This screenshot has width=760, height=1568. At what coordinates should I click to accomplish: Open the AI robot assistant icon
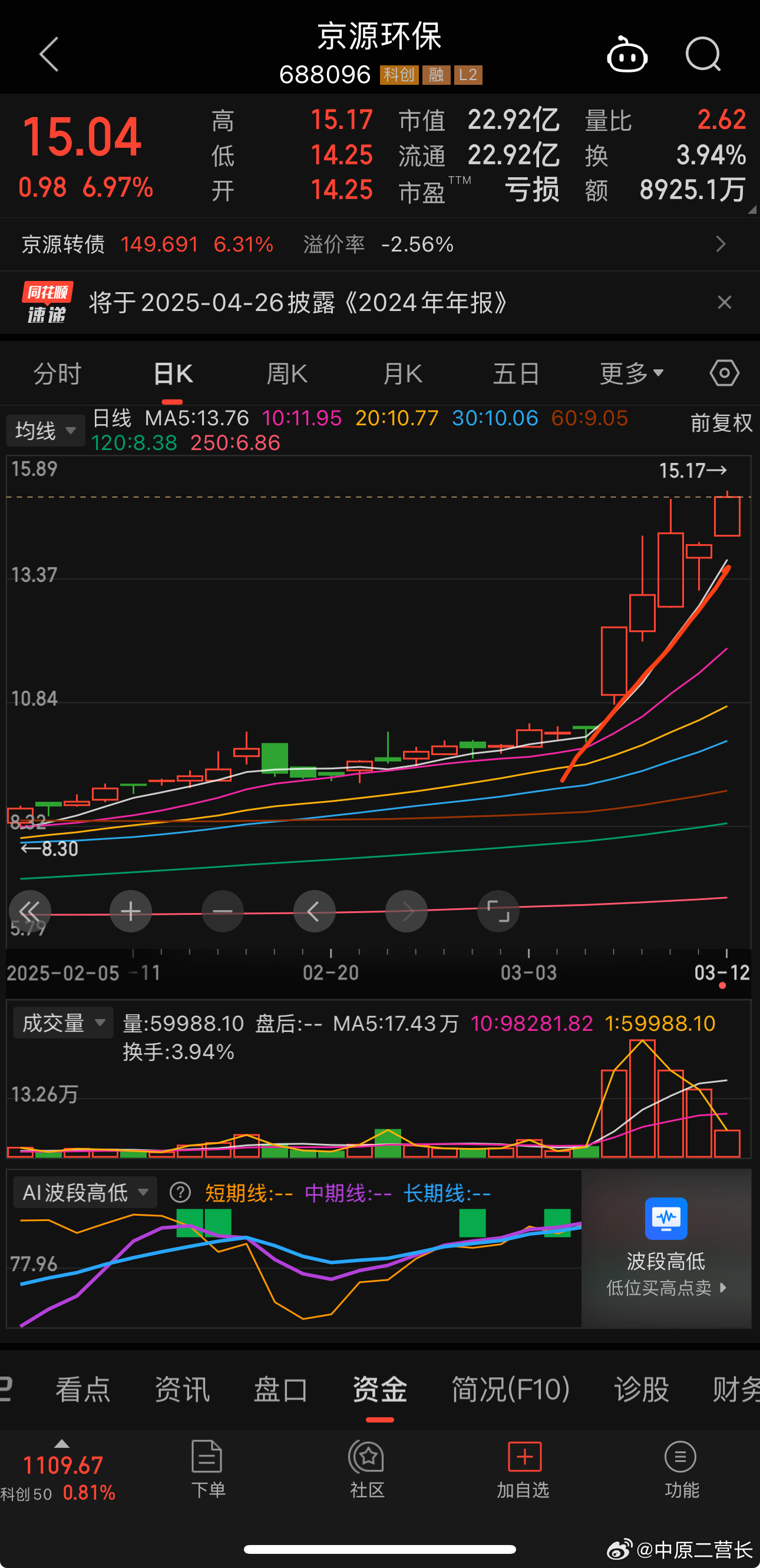point(627,55)
